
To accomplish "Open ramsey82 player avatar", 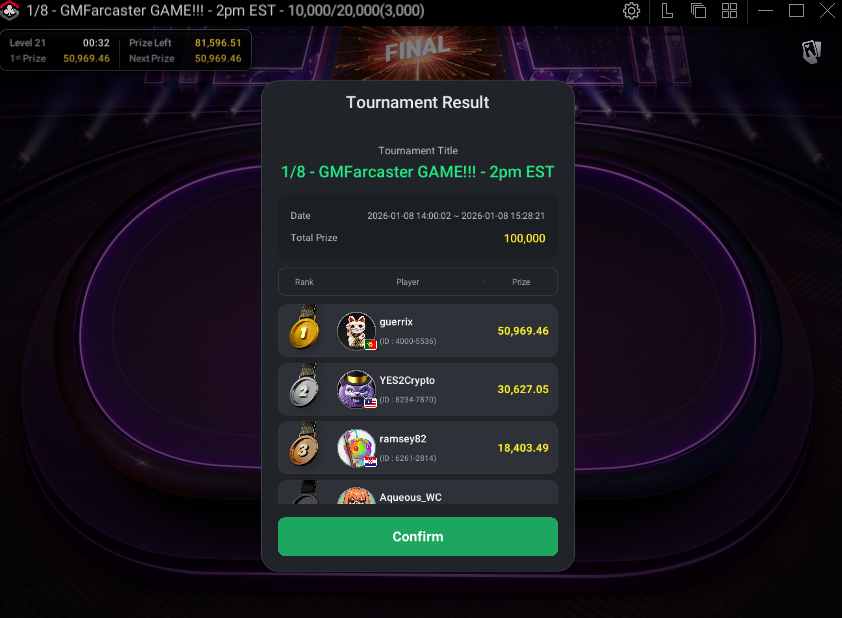I will coord(356,448).
